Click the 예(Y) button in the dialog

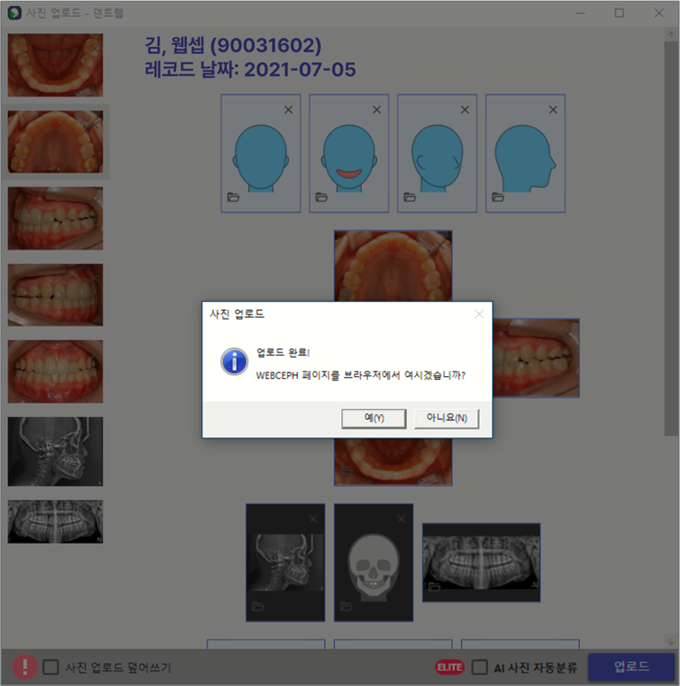pos(373,418)
